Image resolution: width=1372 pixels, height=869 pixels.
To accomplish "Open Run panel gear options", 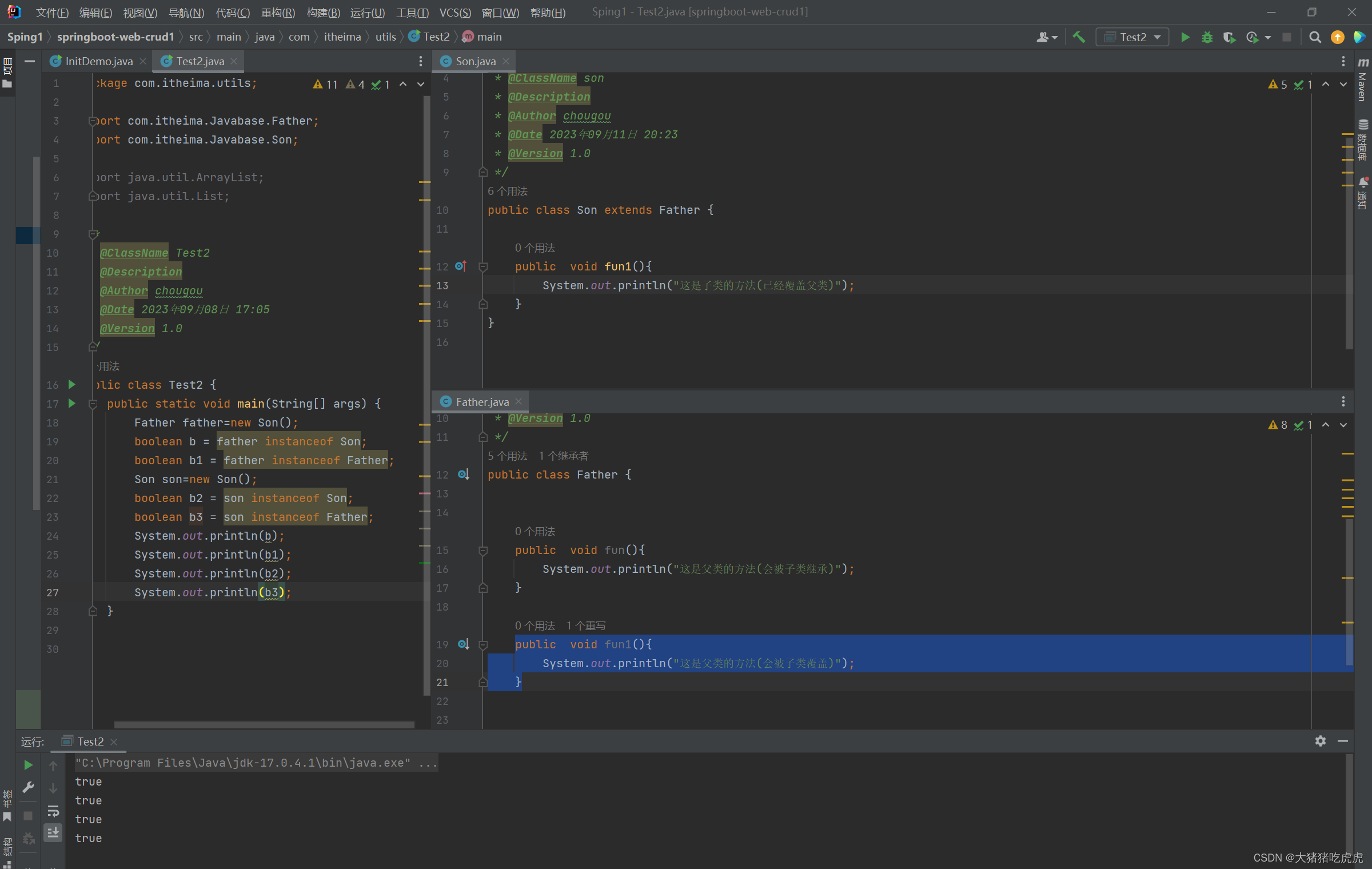I will (x=1320, y=741).
